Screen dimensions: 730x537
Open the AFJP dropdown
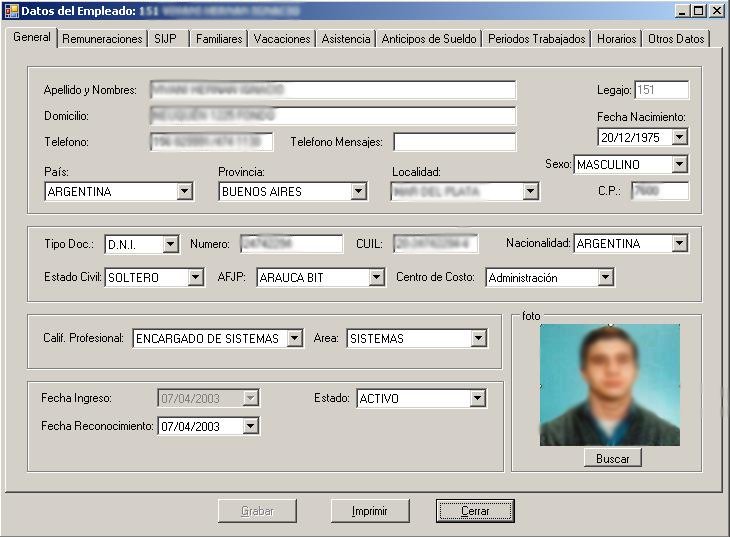point(376,277)
